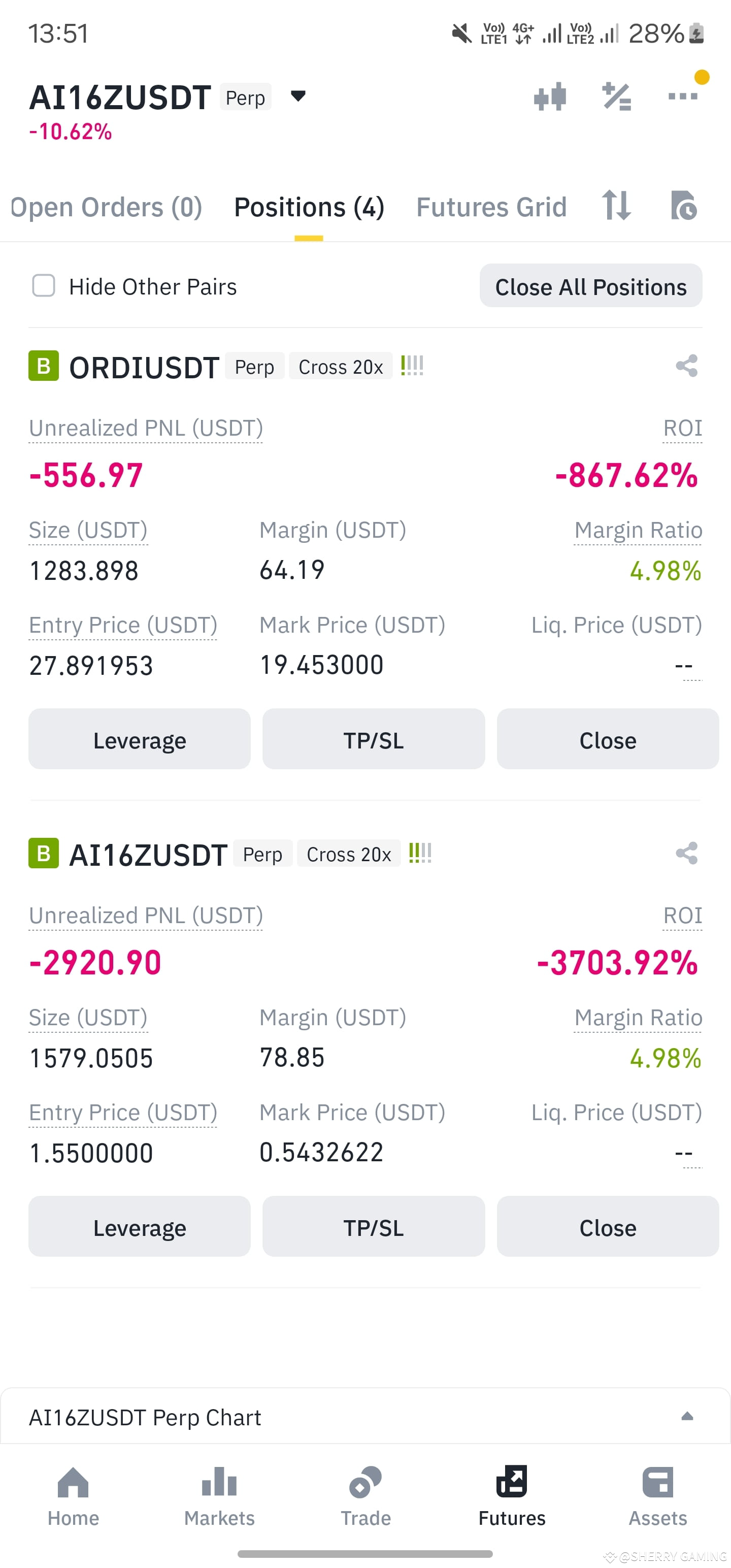Open the three-dot more options menu
Image resolution: width=731 pixels, height=1568 pixels.
click(682, 96)
